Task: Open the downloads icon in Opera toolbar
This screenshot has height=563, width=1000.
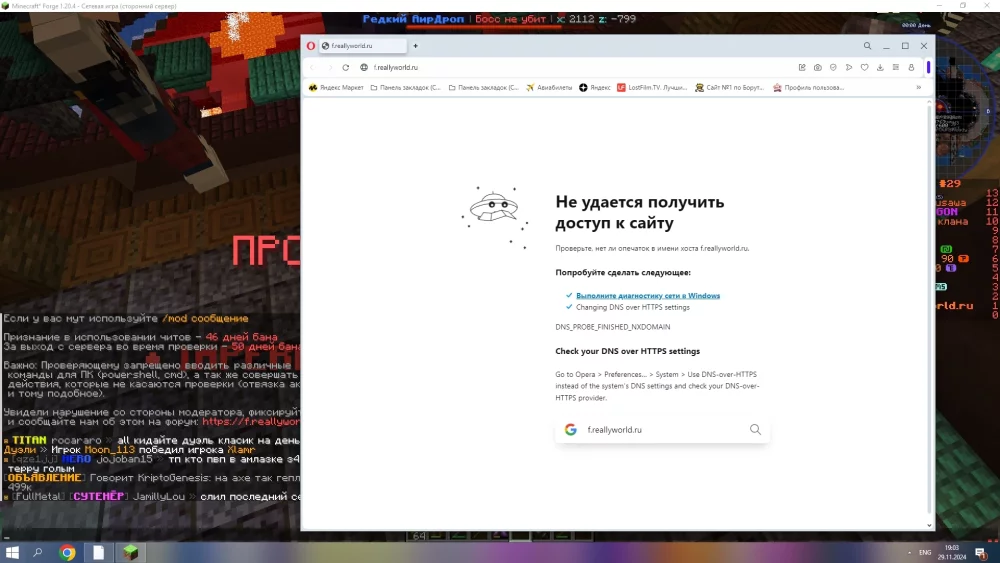Action: pos(880,68)
